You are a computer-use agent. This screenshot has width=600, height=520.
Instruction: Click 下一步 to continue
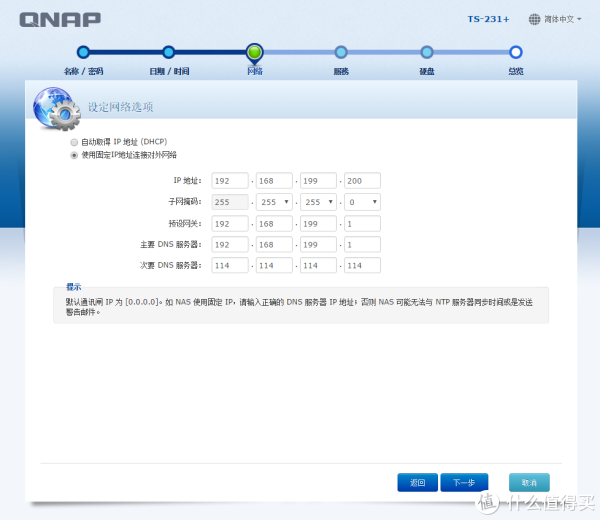coord(463,482)
